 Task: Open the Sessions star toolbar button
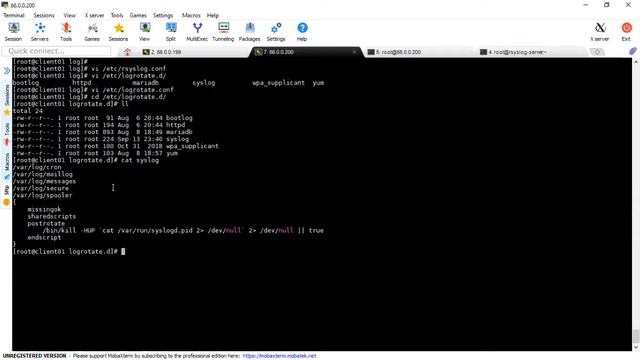pos(118,32)
